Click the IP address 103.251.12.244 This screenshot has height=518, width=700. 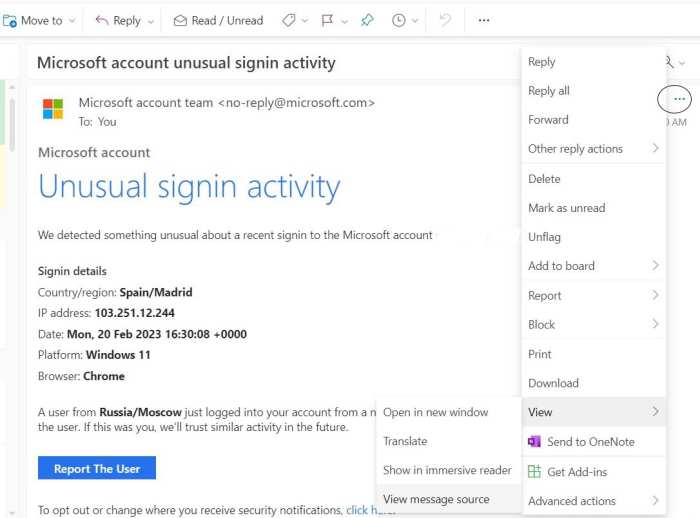134,313
